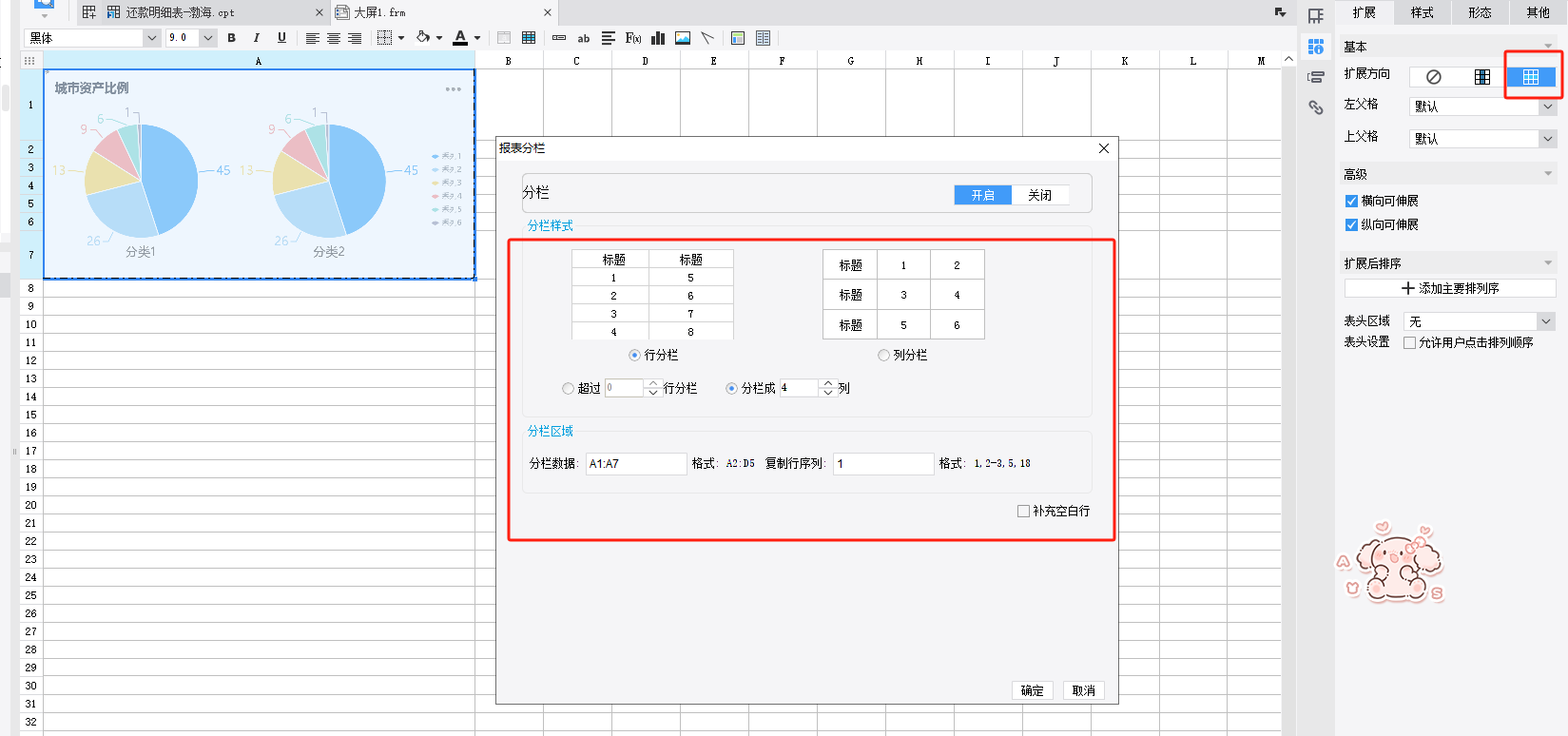1568x736 pixels.
Task: Click the 复制行序列 input field
Action: pyautogui.click(x=883, y=464)
